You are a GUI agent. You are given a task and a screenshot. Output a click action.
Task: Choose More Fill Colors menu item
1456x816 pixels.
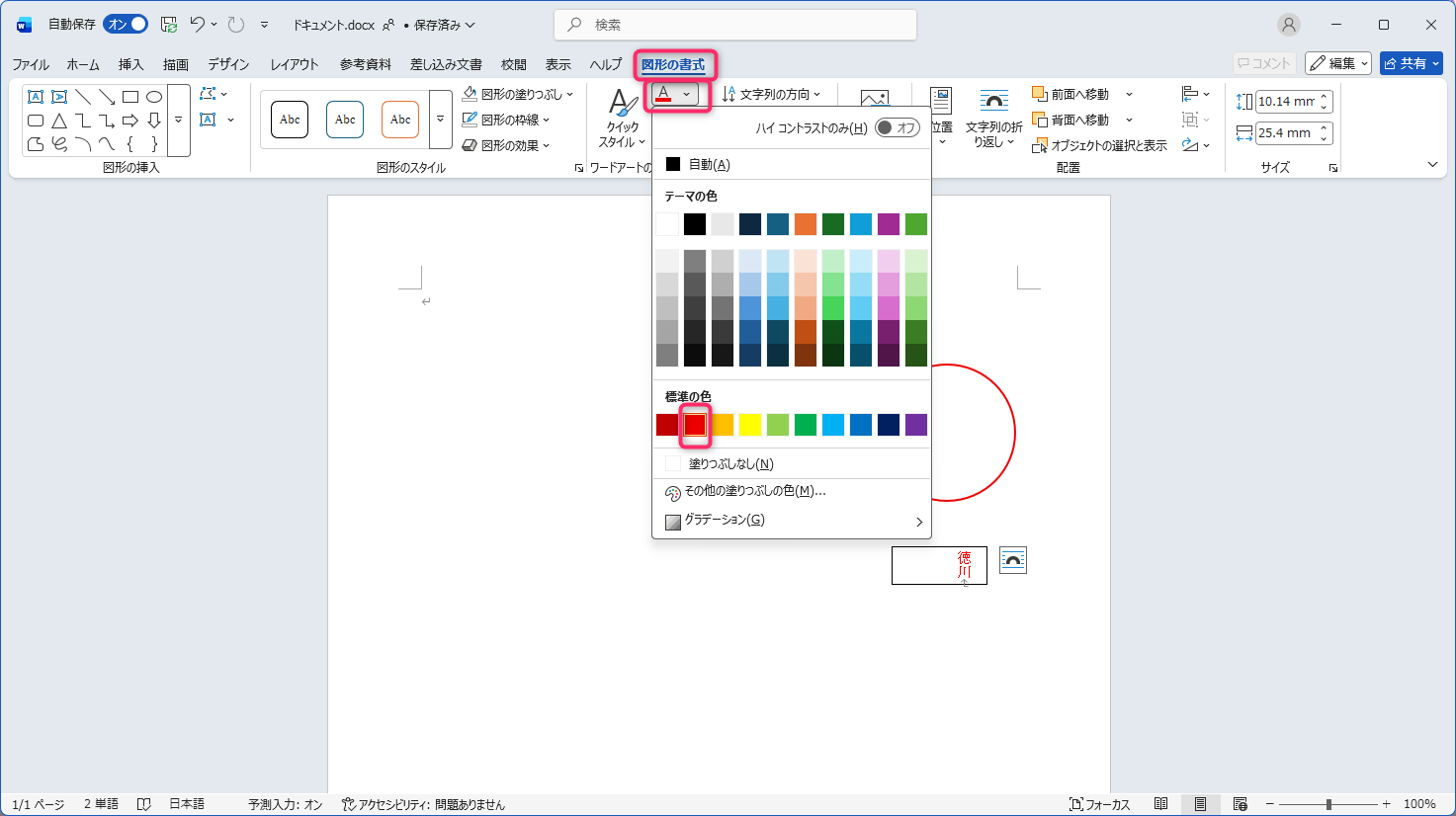tap(755, 491)
